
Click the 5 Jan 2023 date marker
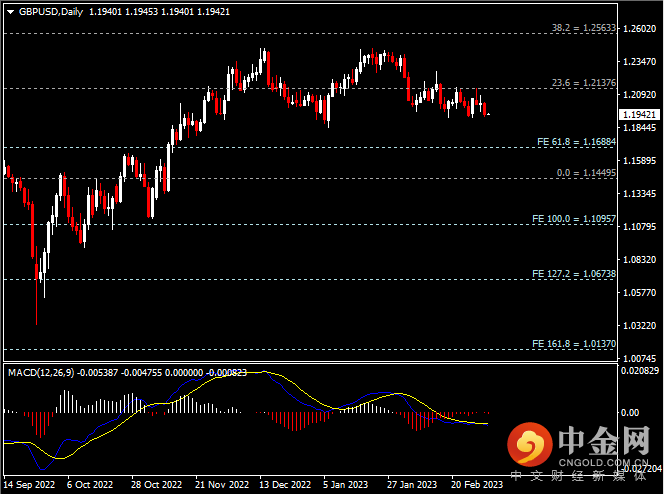coord(345,484)
